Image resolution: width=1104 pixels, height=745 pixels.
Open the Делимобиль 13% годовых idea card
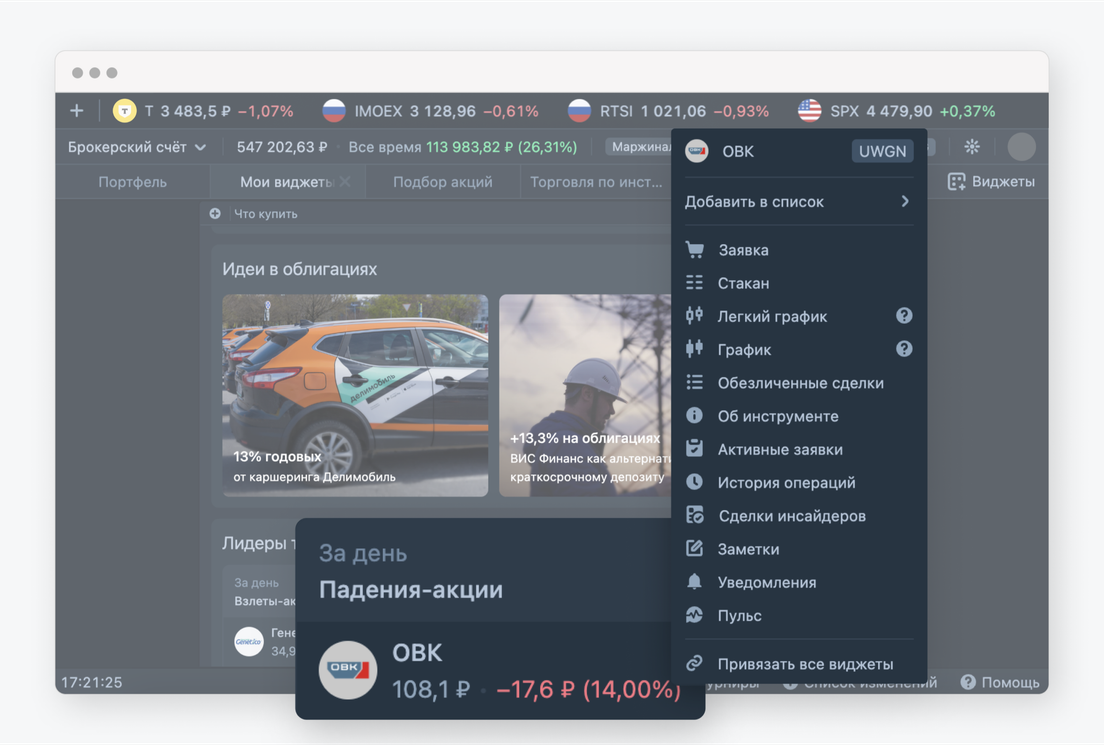pos(355,395)
